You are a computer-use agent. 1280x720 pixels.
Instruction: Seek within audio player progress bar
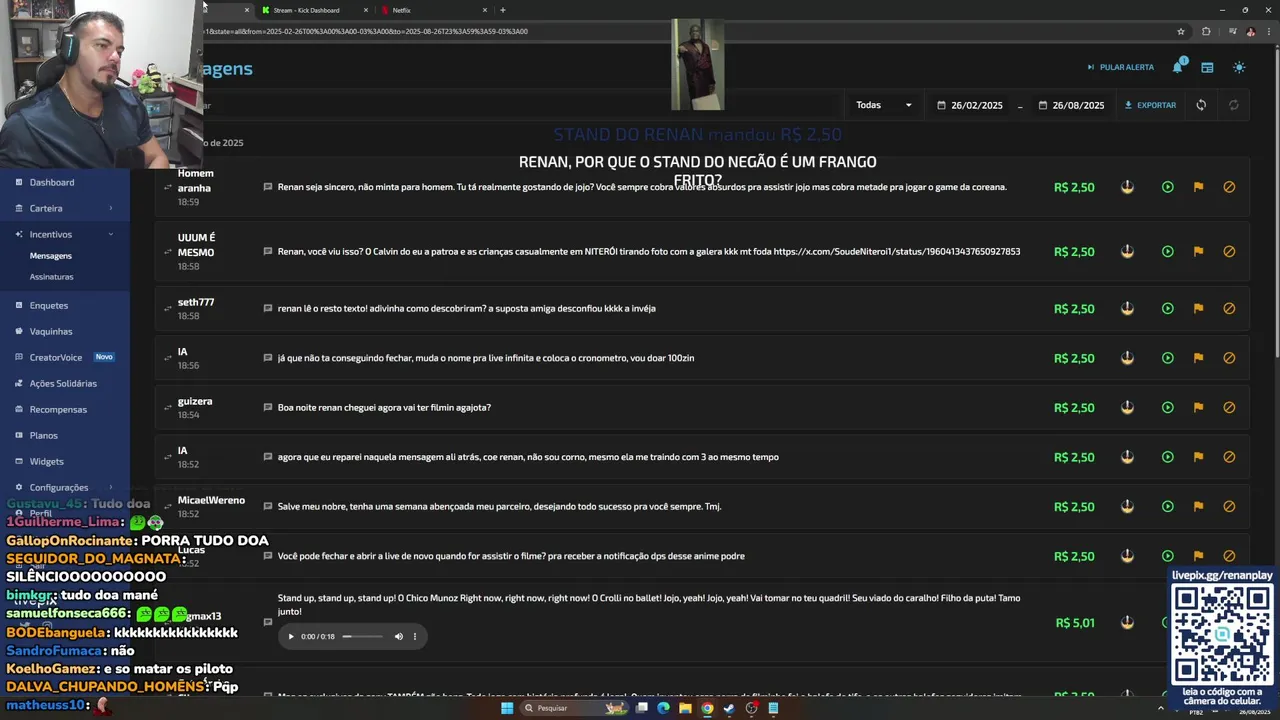362,636
